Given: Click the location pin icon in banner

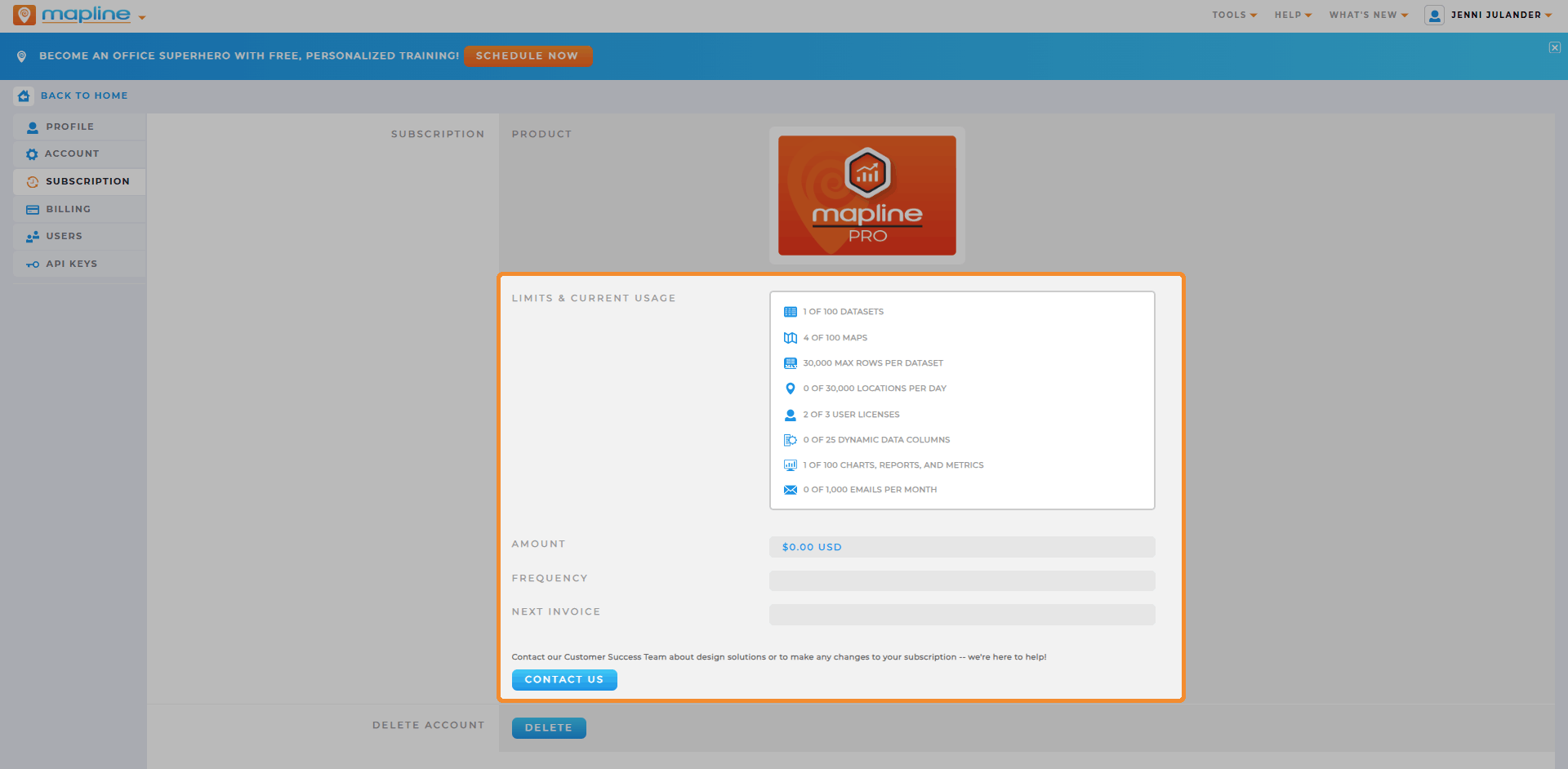Looking at the screenshot, I should click(x=22, y=56).
